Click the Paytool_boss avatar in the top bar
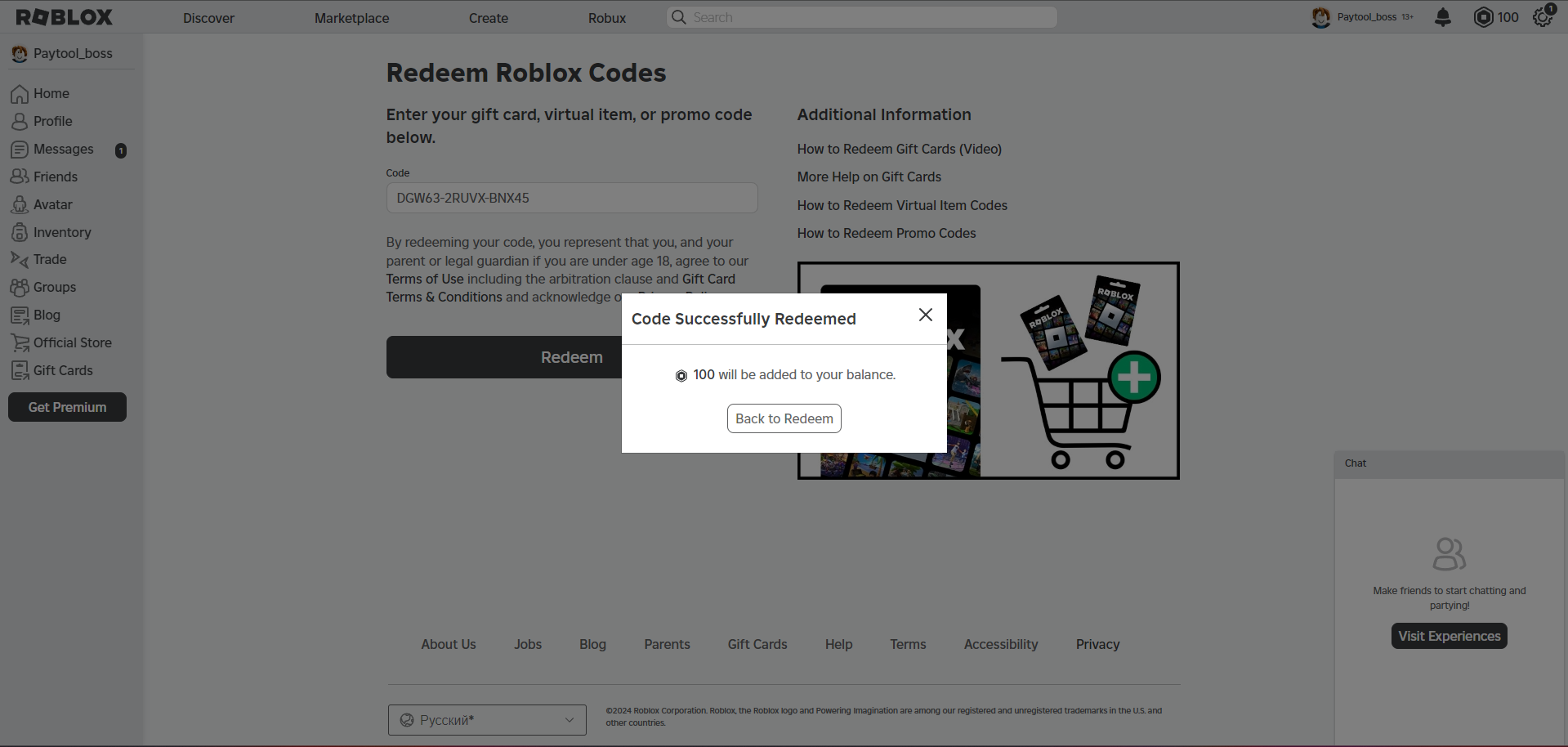 [1320, 17]
